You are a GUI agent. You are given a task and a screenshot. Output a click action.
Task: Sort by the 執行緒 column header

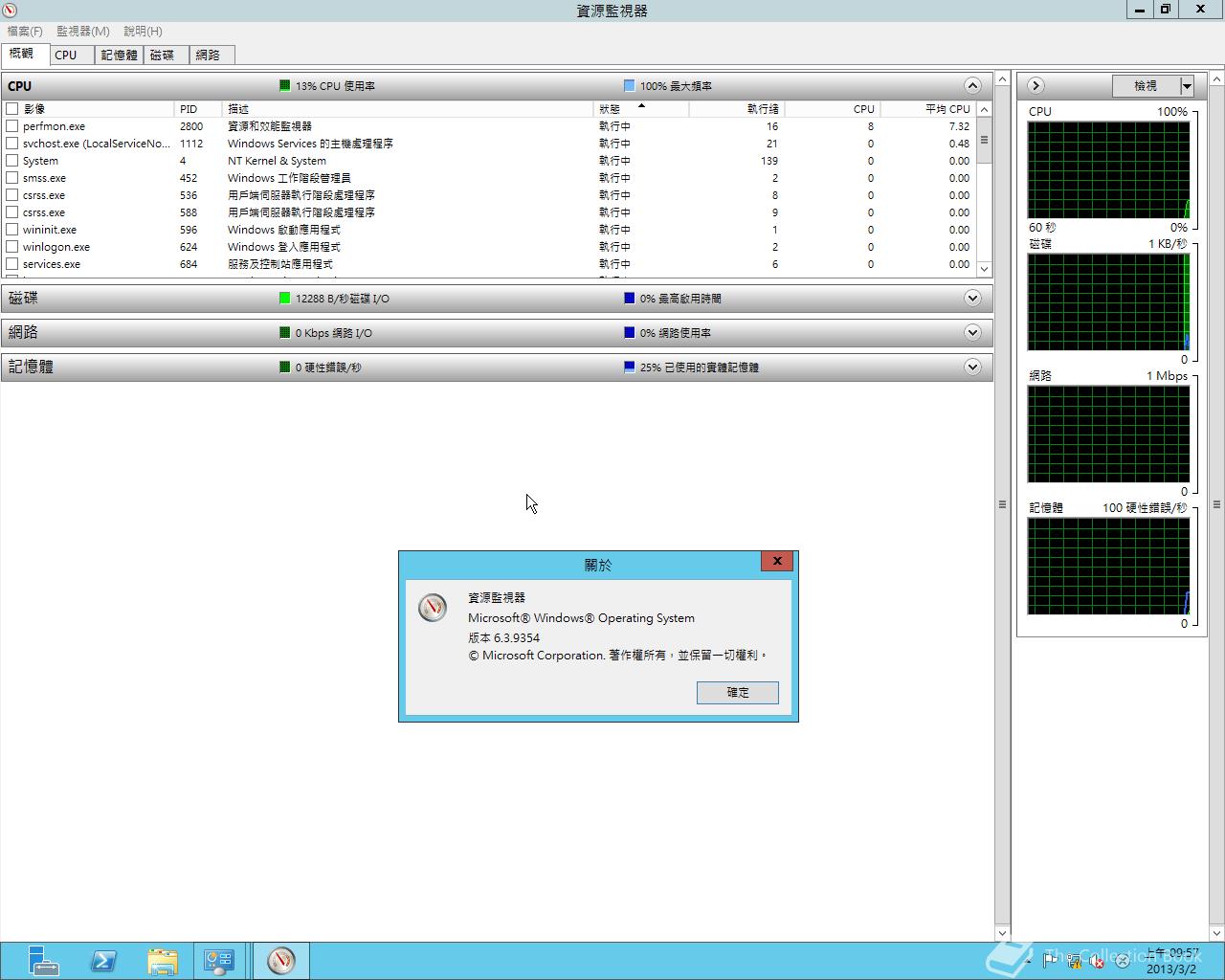(736, 109)
